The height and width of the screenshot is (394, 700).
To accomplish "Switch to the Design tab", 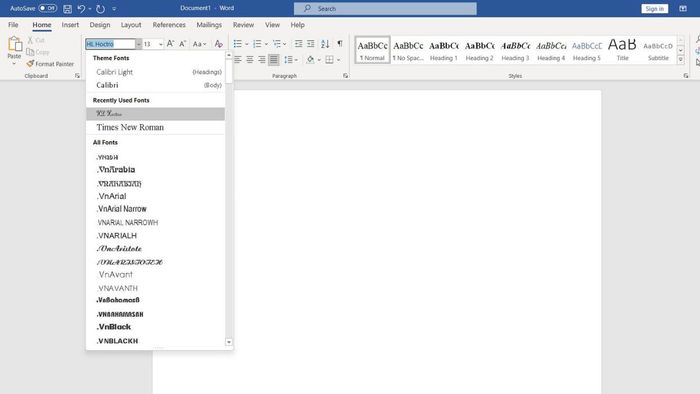I will point(100,25).
